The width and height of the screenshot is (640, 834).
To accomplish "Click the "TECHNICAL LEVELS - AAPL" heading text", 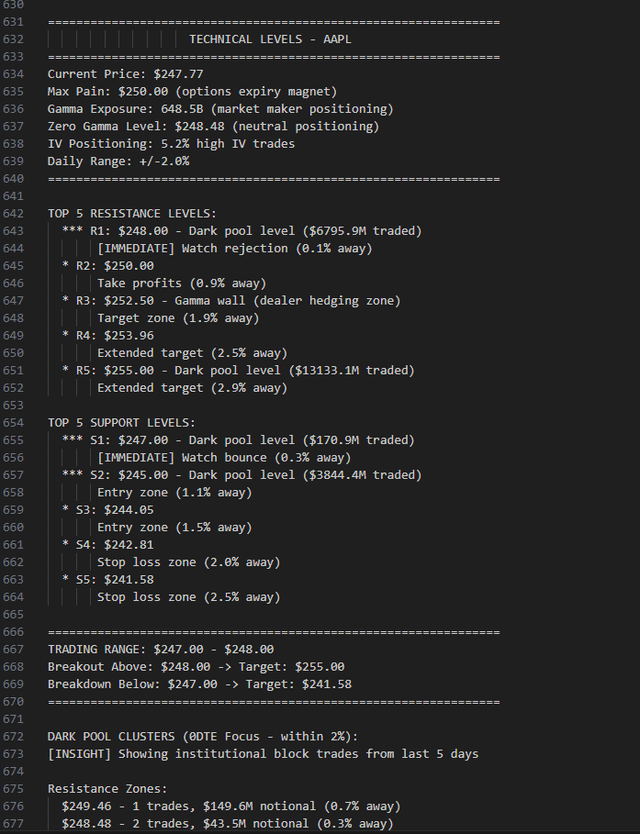I will click(x=270, y=39).
